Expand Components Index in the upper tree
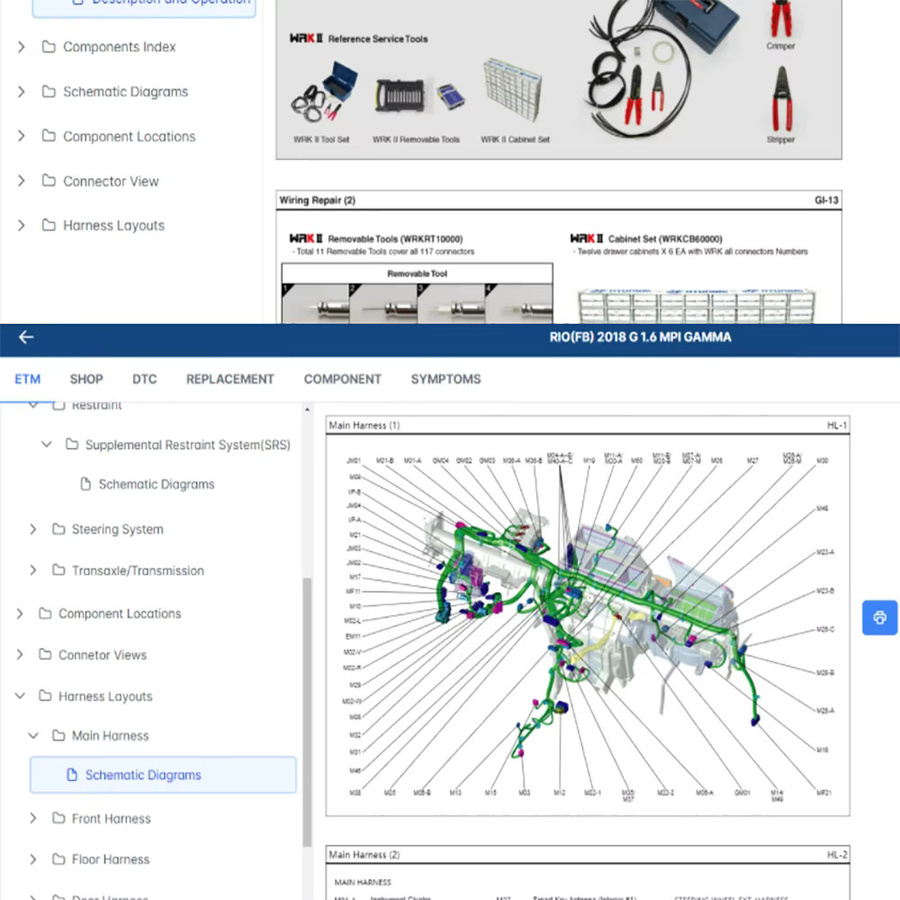 tap(21, 47)
